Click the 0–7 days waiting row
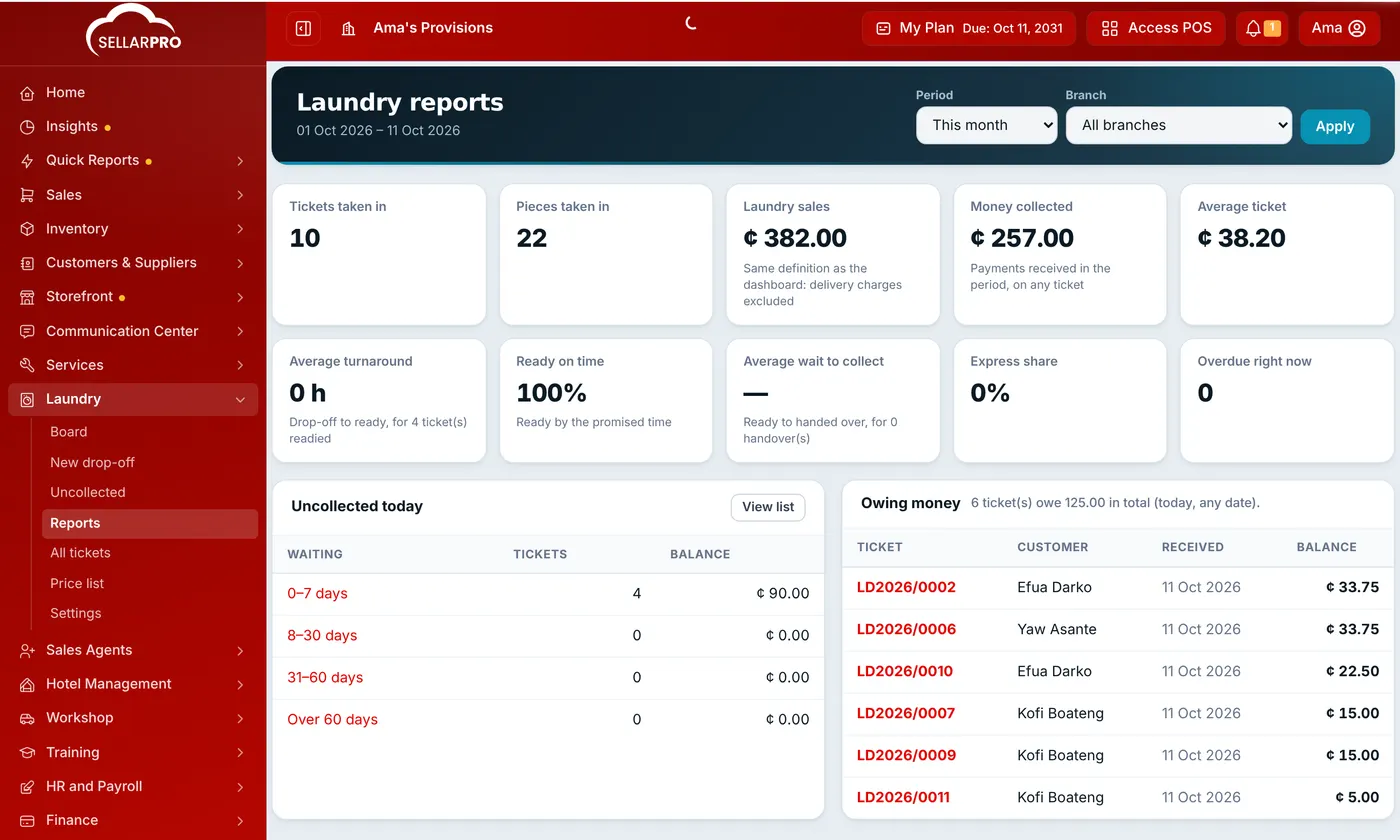Screen dimensions: 1400x840 (x=548, y=594)
